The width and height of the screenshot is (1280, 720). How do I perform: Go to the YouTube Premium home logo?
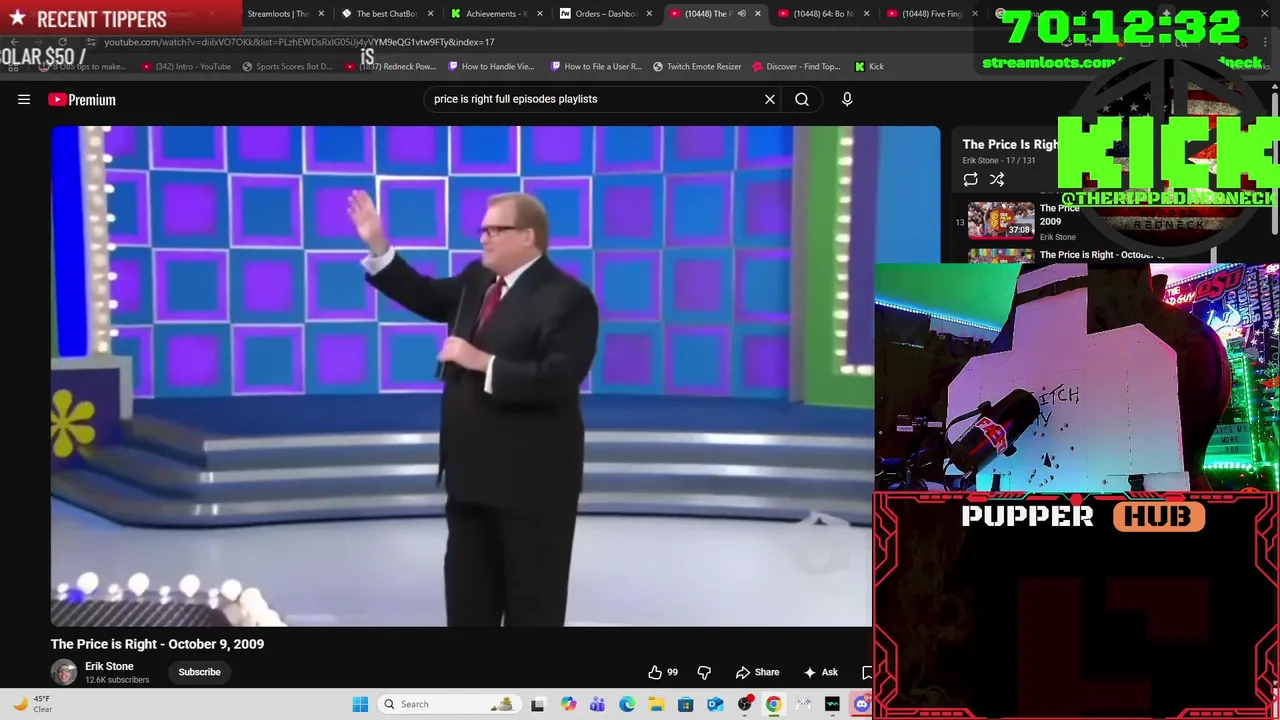pos(82,100)
